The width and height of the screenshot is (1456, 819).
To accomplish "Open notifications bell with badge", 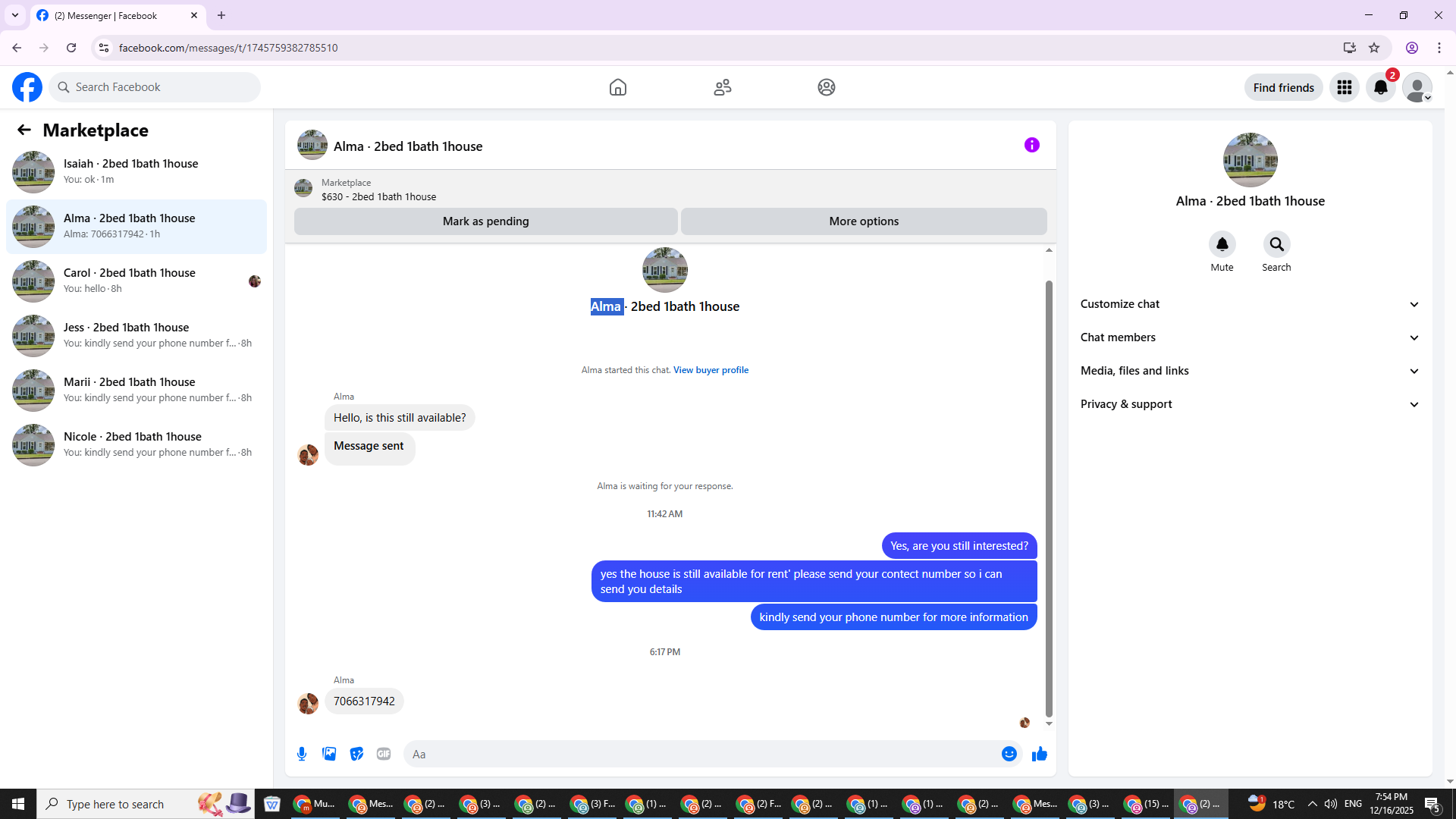I will [x=1381, y=87].
